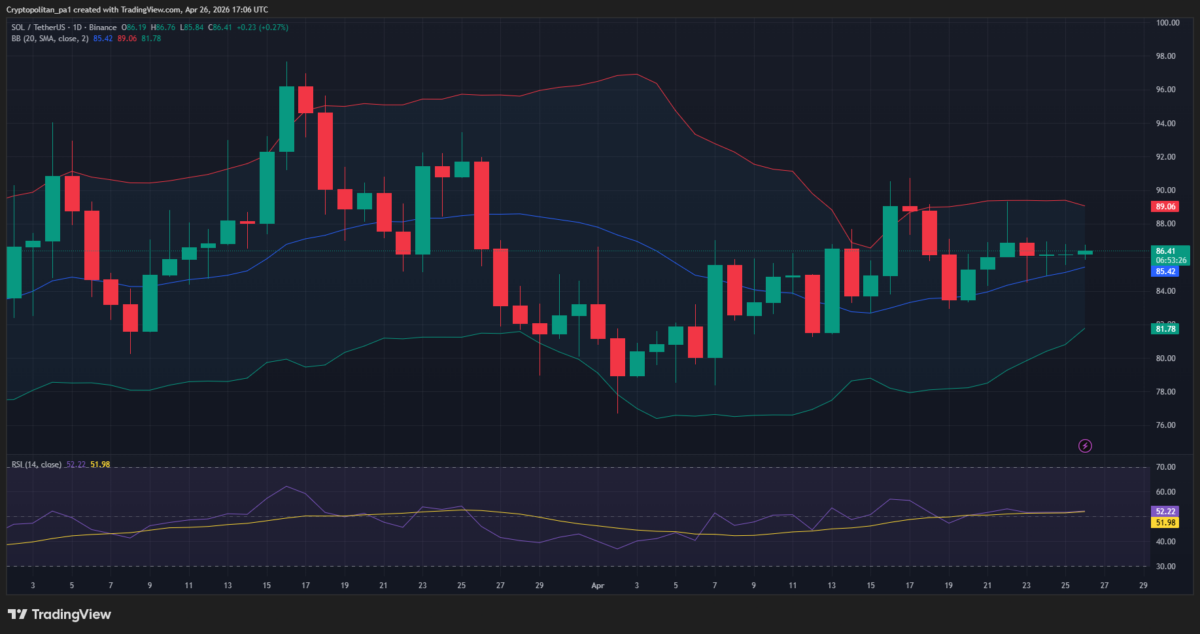The height and width of the screenshot is (634, 1200).
Task: Select the RSI (14, close) indicator label
Action: [x=36, y=464]
